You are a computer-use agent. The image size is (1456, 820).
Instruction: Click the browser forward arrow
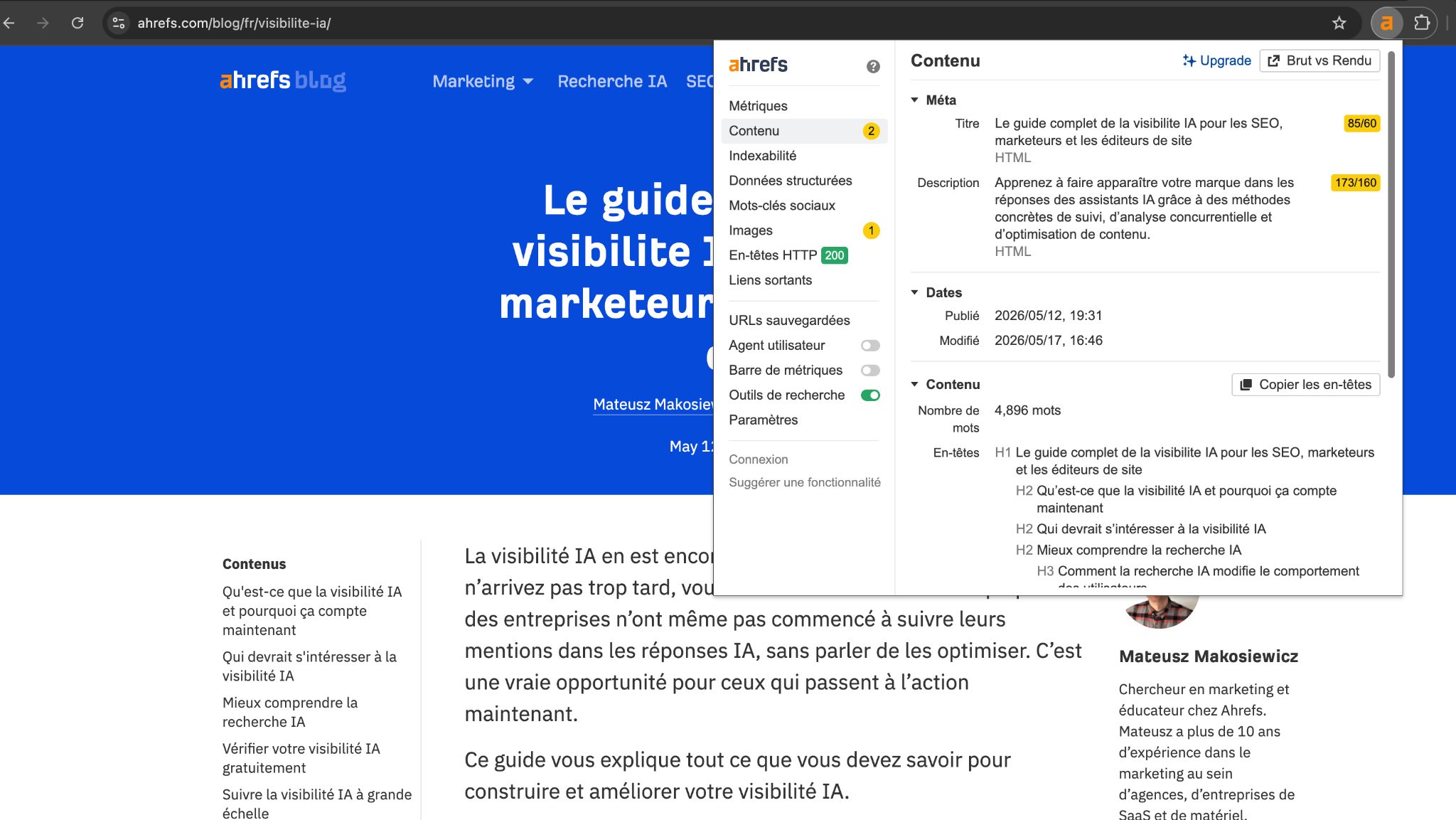[43, 23]
